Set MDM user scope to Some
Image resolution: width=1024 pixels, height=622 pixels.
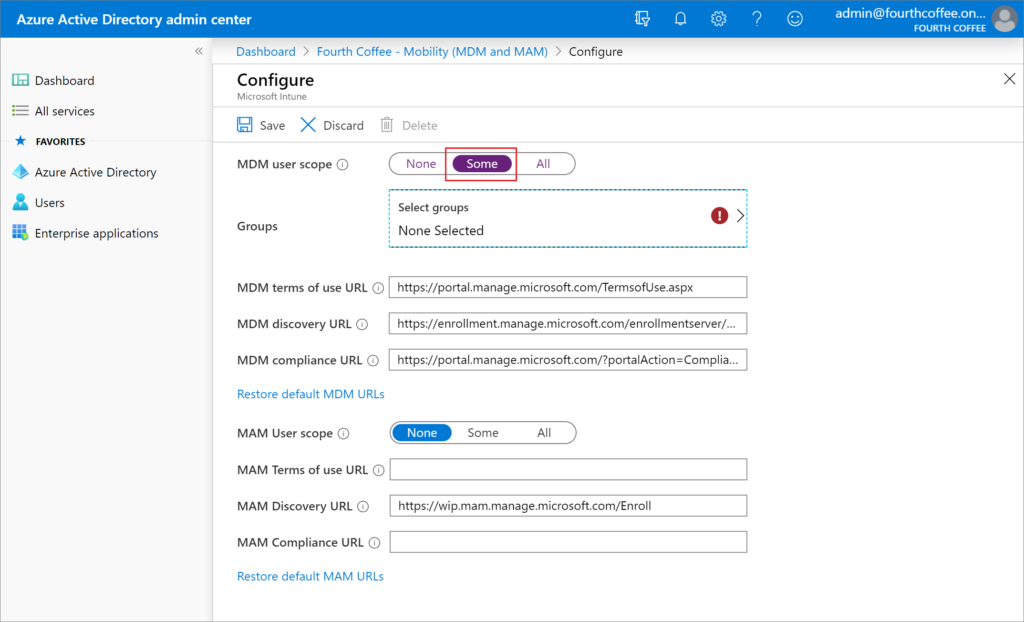(x=482, y=164)
